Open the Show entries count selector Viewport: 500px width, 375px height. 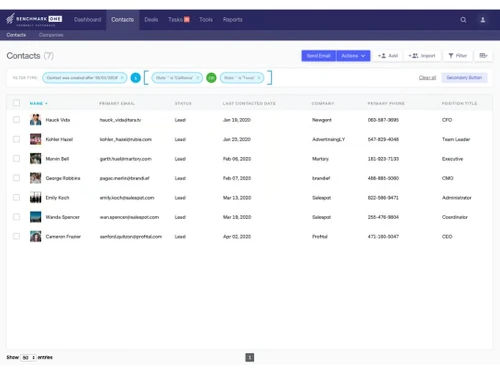pos(28,358)
